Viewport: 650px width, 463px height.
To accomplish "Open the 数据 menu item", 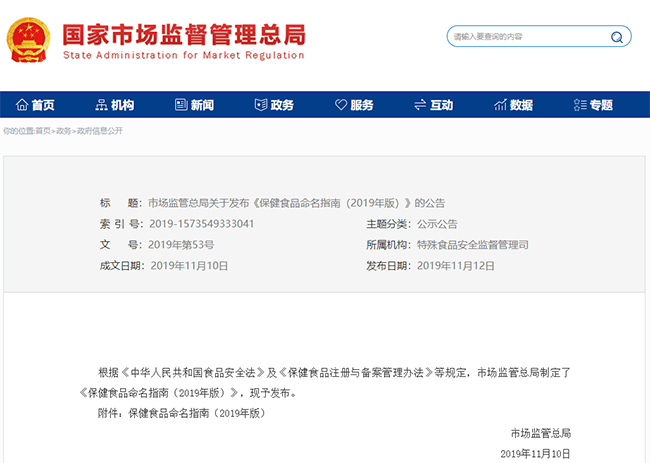I will pos(521,105).
